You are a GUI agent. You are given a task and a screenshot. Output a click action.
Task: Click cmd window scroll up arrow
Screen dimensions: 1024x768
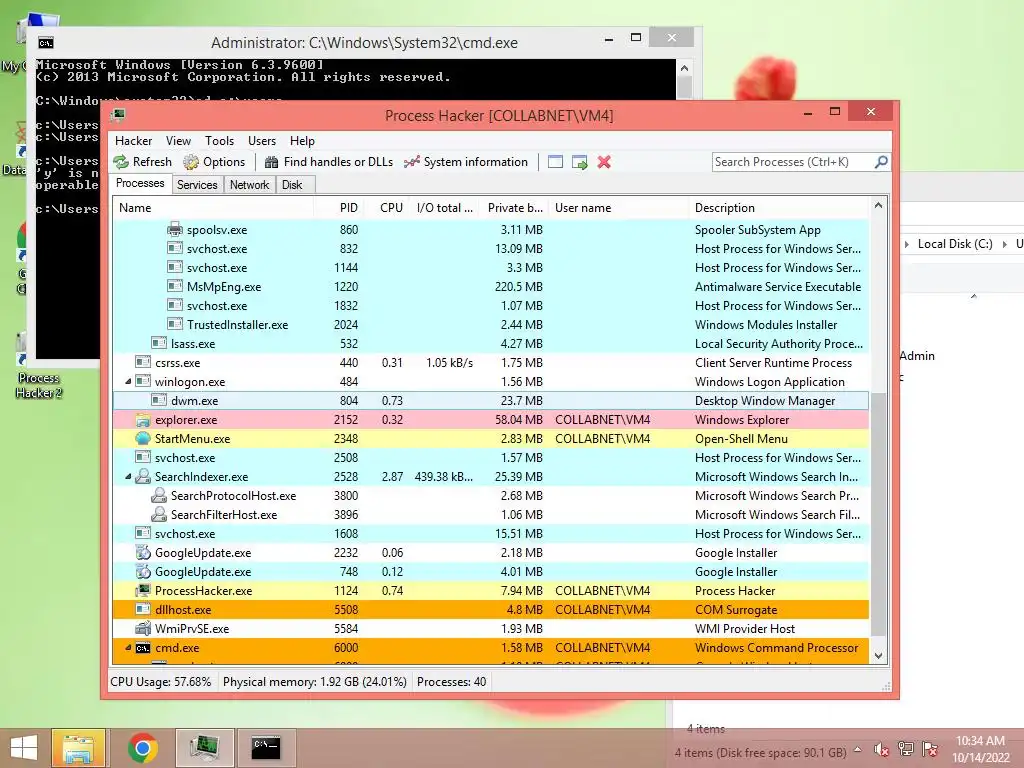coord(684,68)
